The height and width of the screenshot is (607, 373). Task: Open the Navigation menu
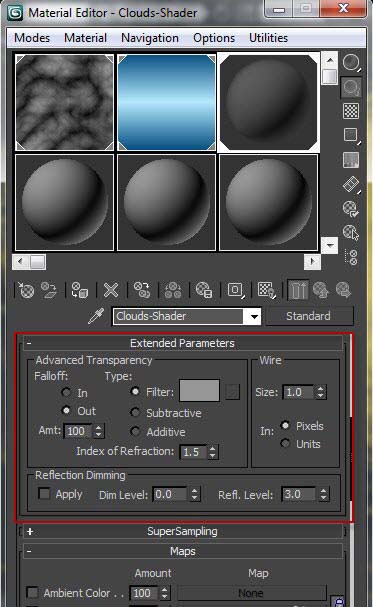(150, 38)
